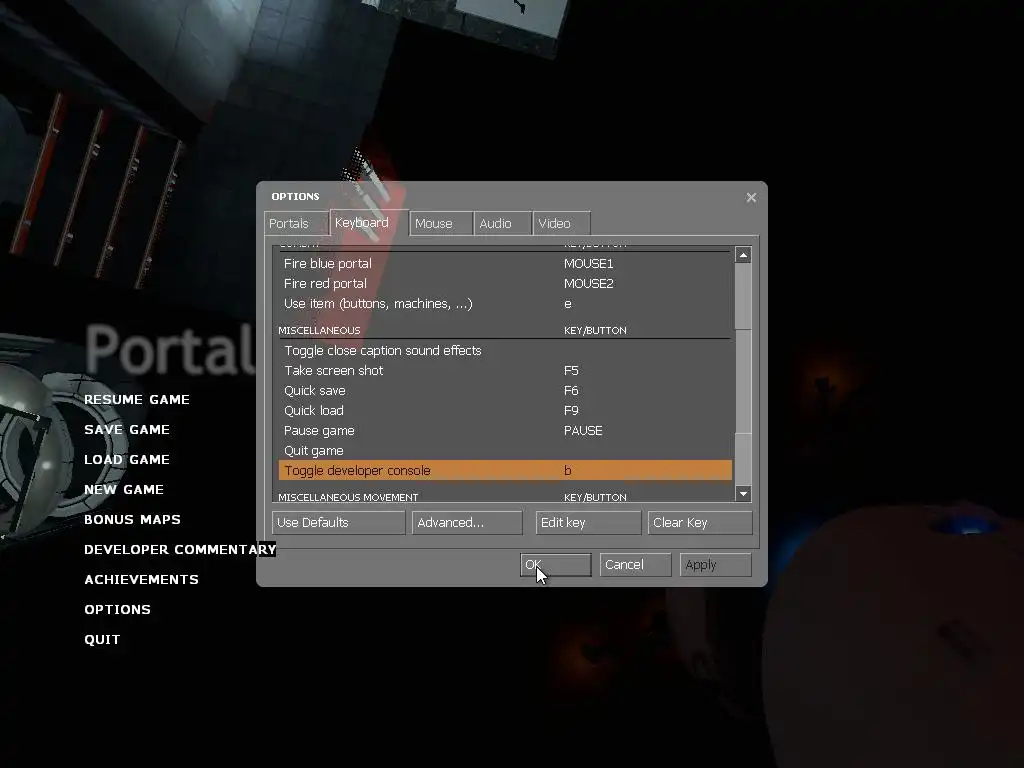Open Achievements from the main menu
1024x768 pixels.
(141, 580)
